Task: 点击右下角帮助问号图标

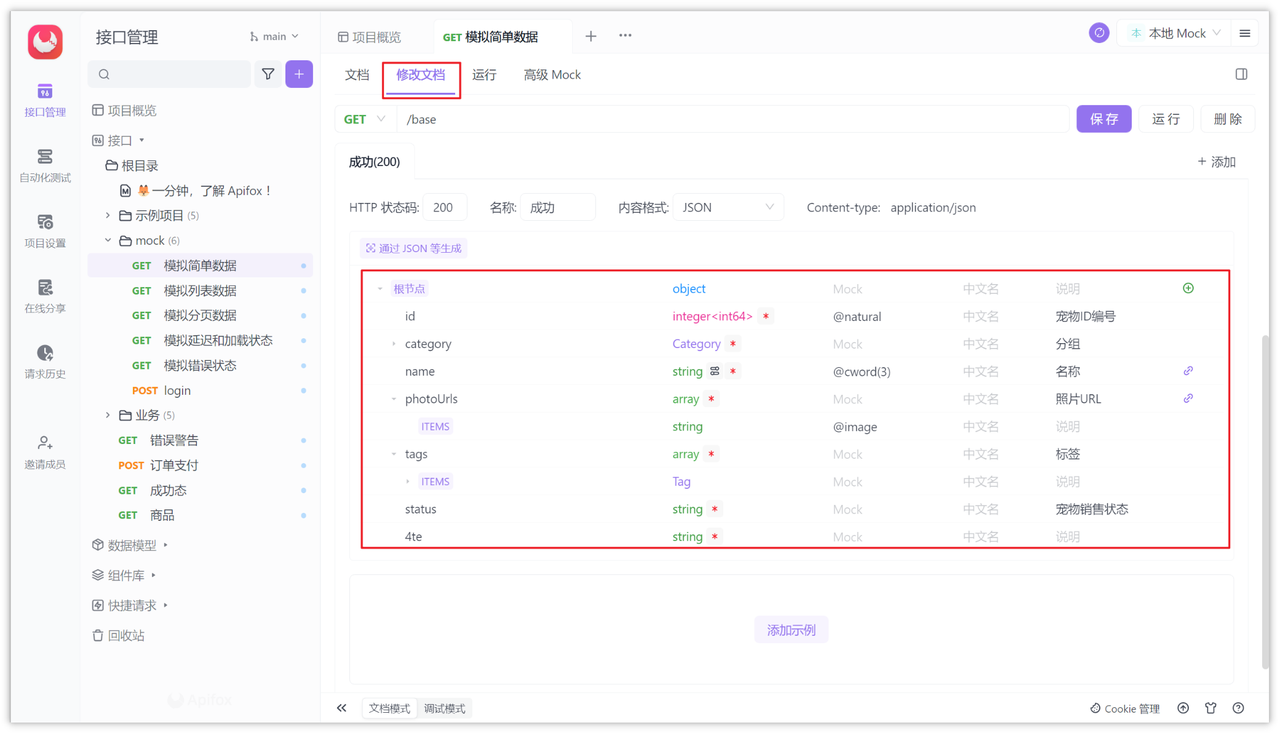Action: (x=1238, y=708)
